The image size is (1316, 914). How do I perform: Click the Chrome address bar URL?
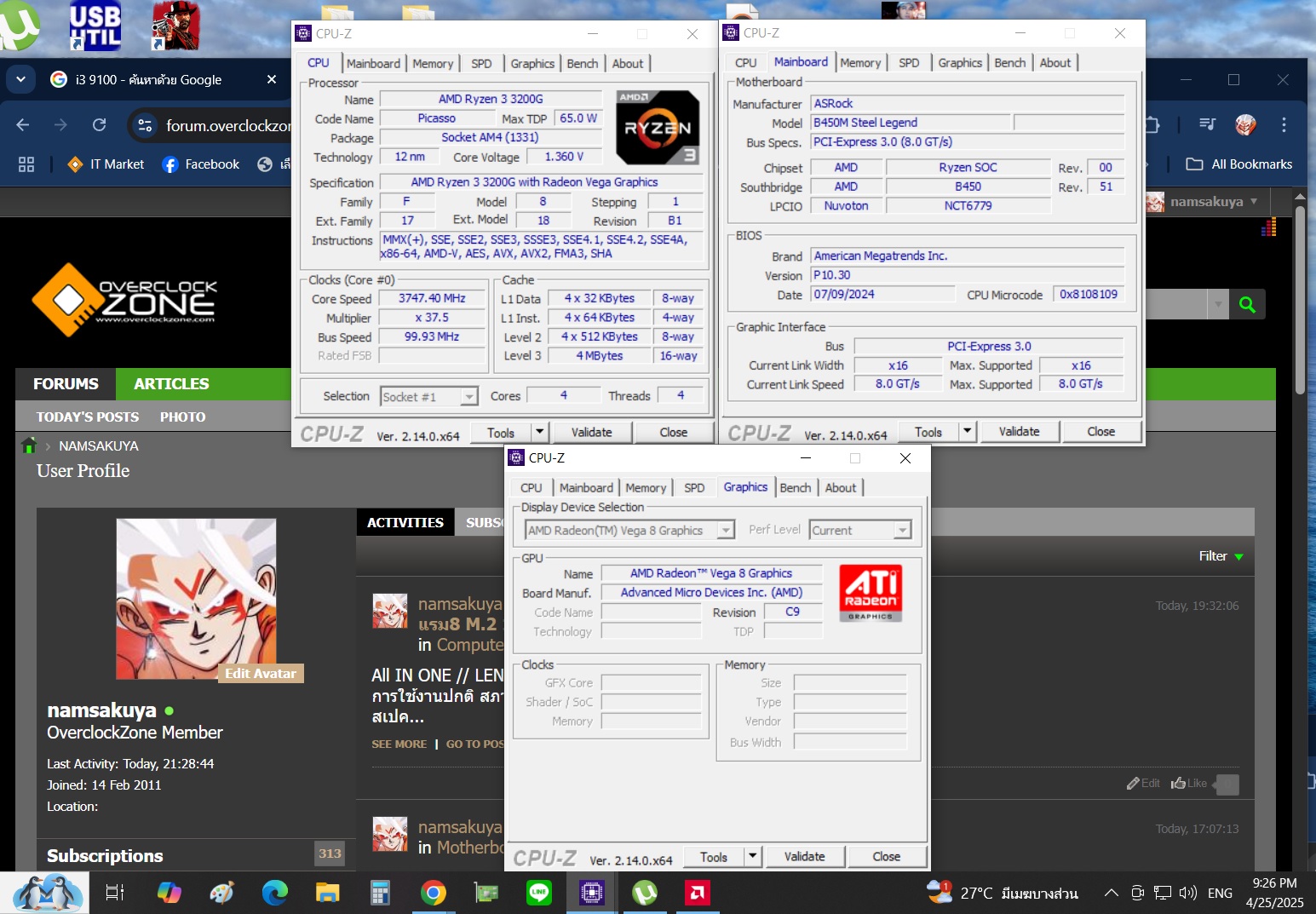(x=227, y=125)
